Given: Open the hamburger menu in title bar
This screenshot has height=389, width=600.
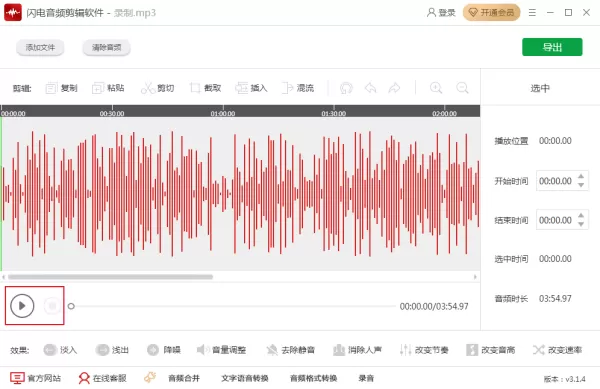Looking at the screenshot, I should click(532, 13).
